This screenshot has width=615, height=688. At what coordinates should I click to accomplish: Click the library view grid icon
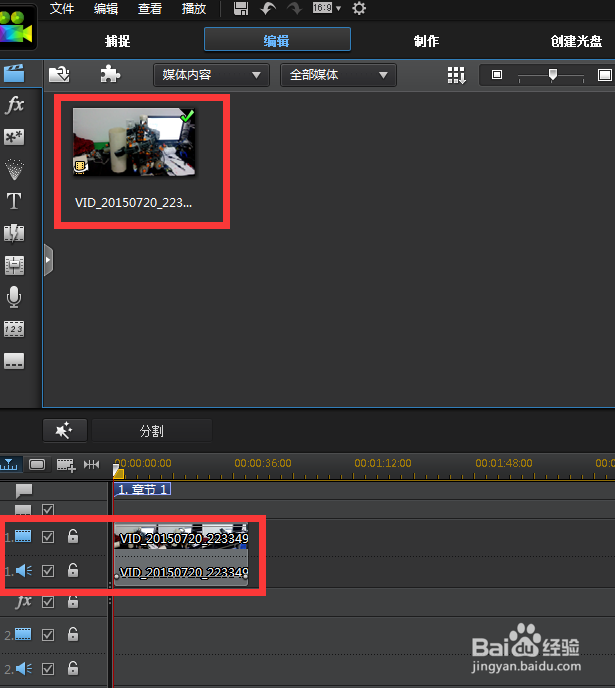pos(456,75)
